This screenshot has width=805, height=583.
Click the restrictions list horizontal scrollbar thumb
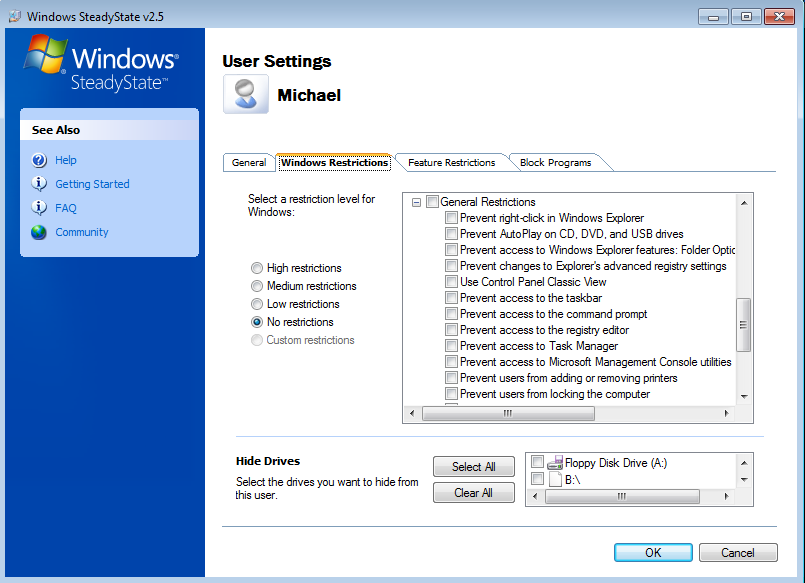(508, 413)
